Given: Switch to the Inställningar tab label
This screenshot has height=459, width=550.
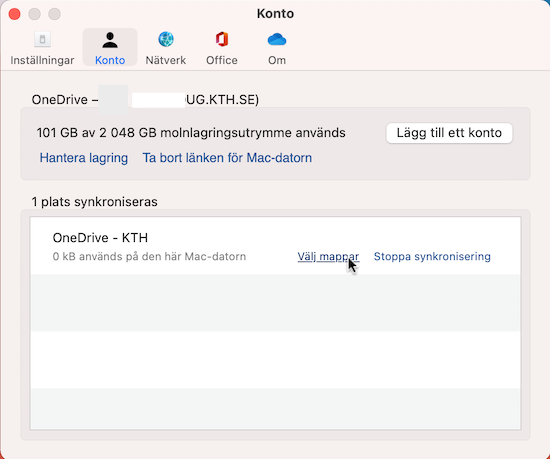Looking at the screenshot, I should coord(42,60).
